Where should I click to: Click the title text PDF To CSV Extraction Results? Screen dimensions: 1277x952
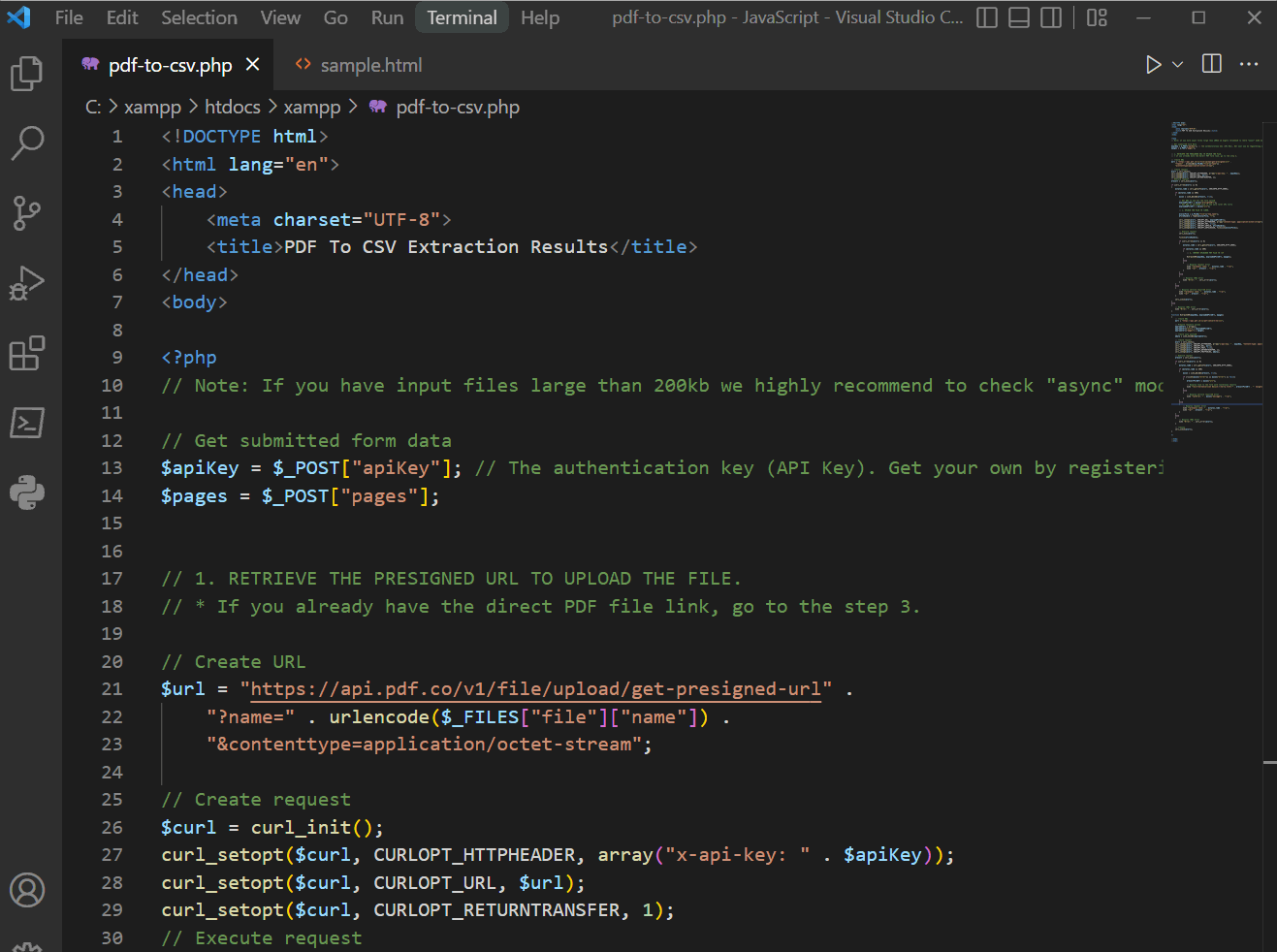tap(446, 247)
